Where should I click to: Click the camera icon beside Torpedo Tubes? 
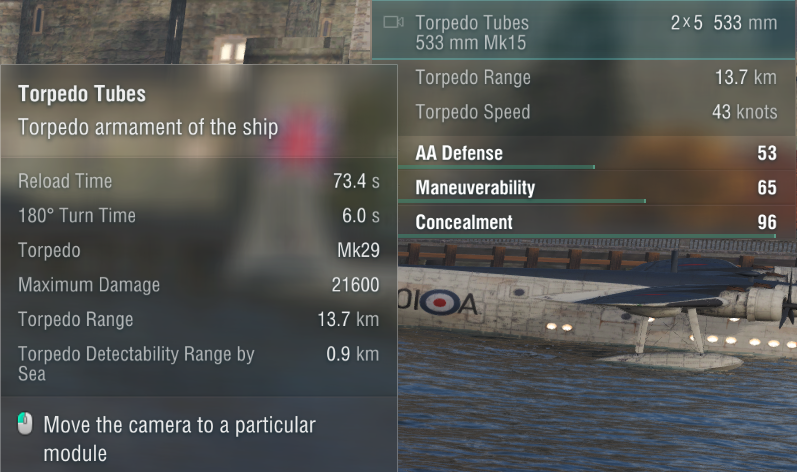click(394, 23)
